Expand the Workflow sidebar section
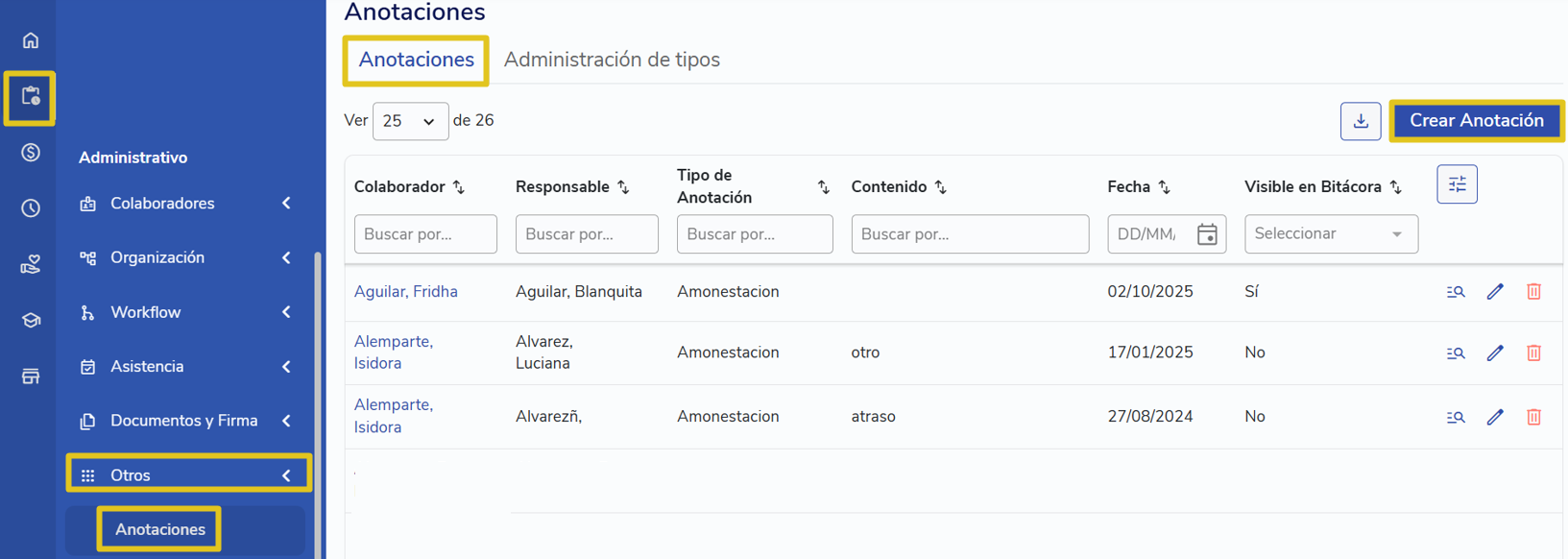This screenshot has height=559, width=1568. (x=186, y=312)
